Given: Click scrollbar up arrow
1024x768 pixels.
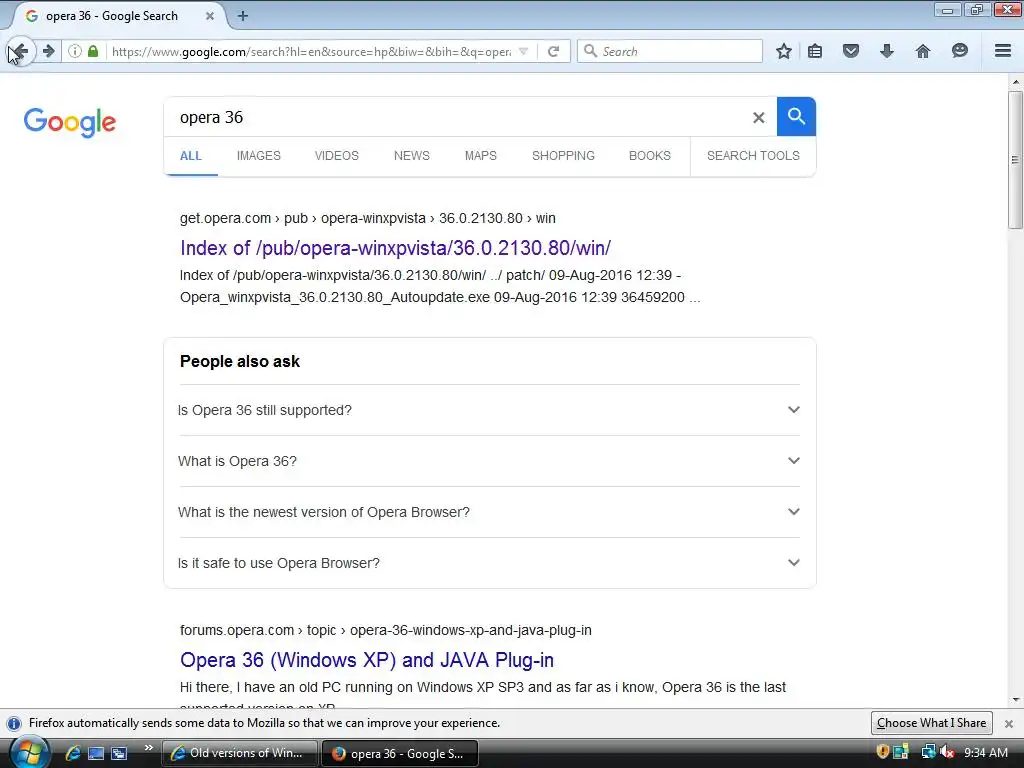Looking at the screenshot, I should [x=1015, y=82].
